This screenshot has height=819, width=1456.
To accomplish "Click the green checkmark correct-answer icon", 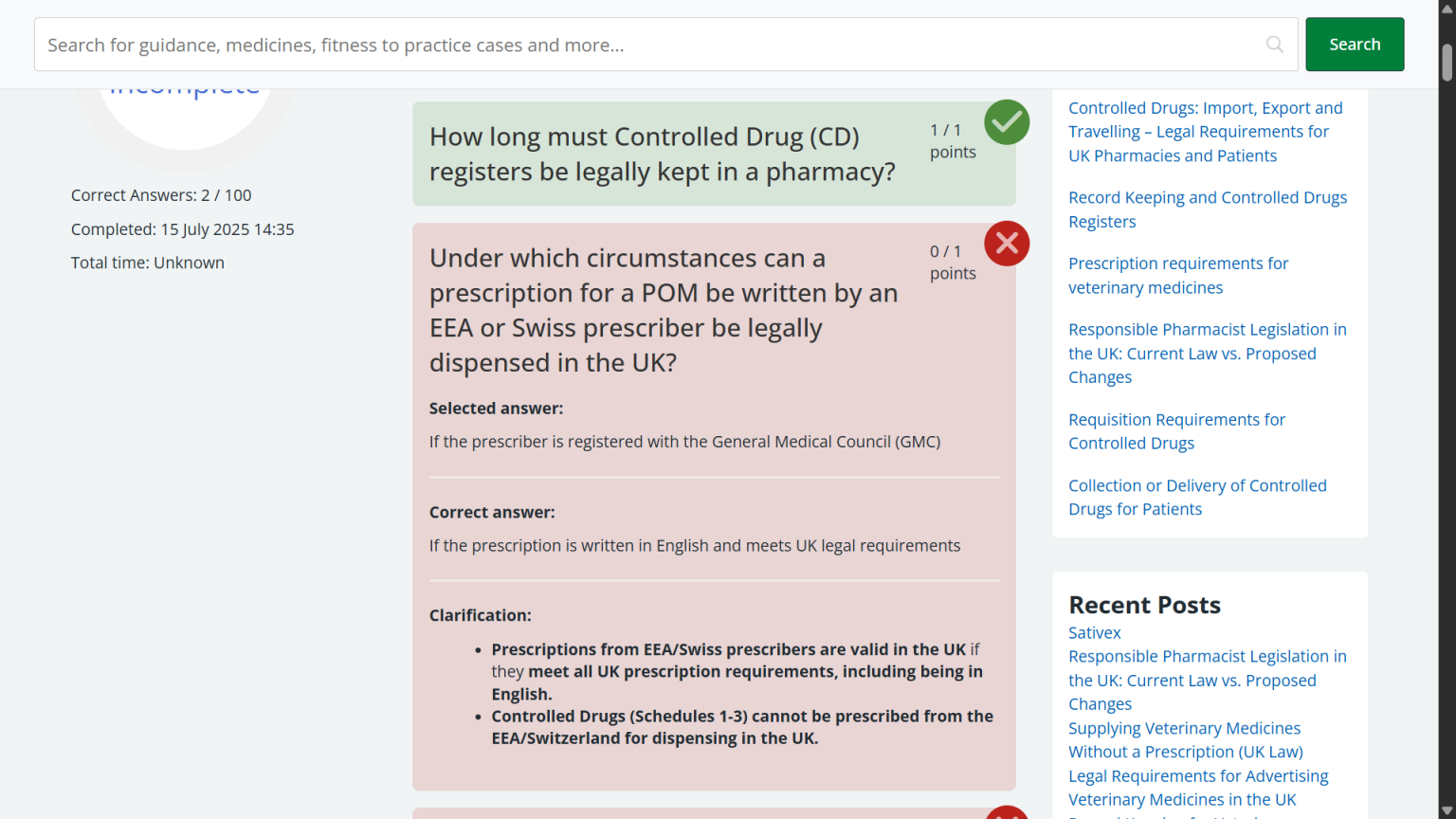I will (1006, 122).
